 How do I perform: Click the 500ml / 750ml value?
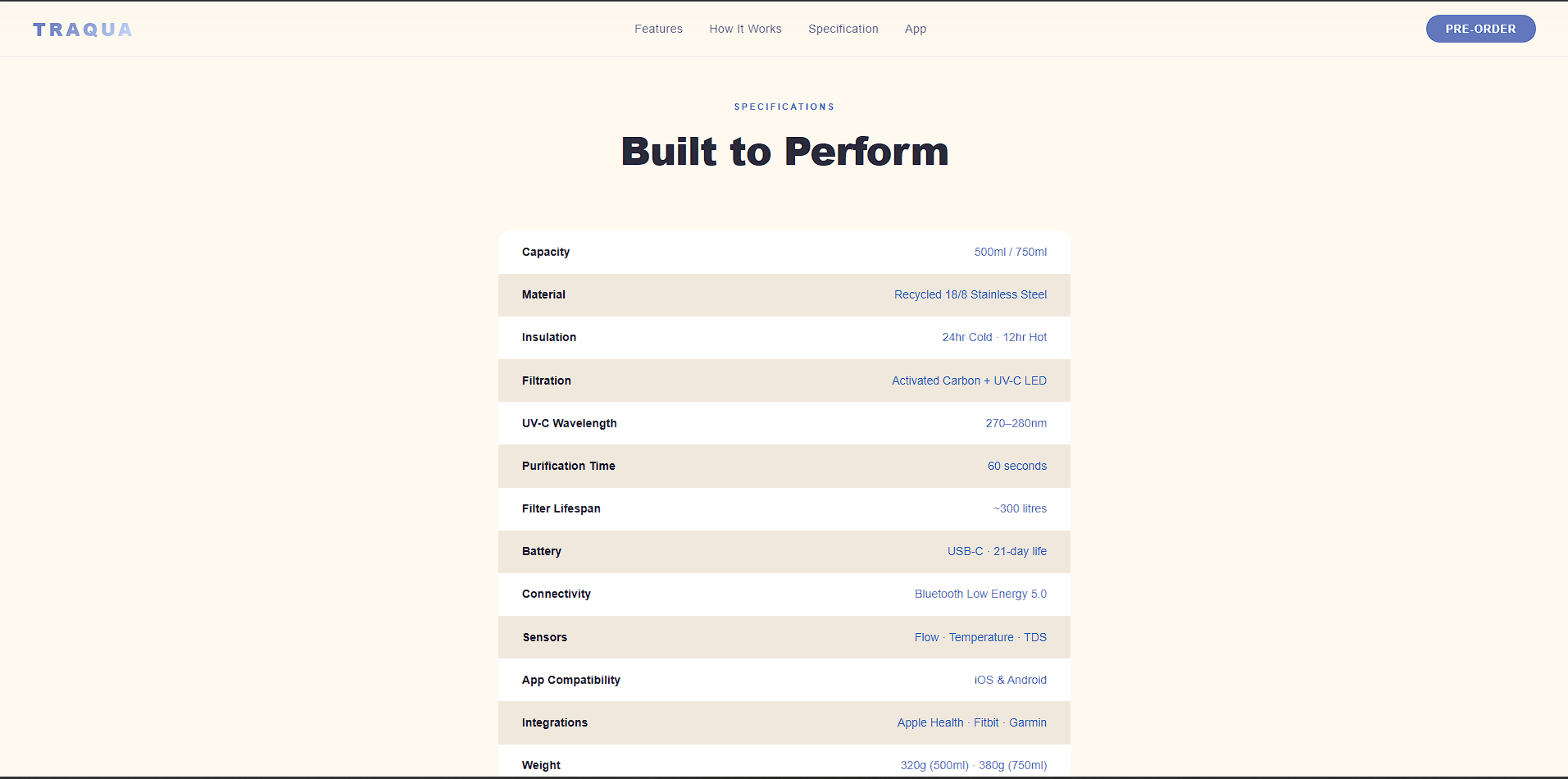pyautogui.click(x=1010, y=252)
